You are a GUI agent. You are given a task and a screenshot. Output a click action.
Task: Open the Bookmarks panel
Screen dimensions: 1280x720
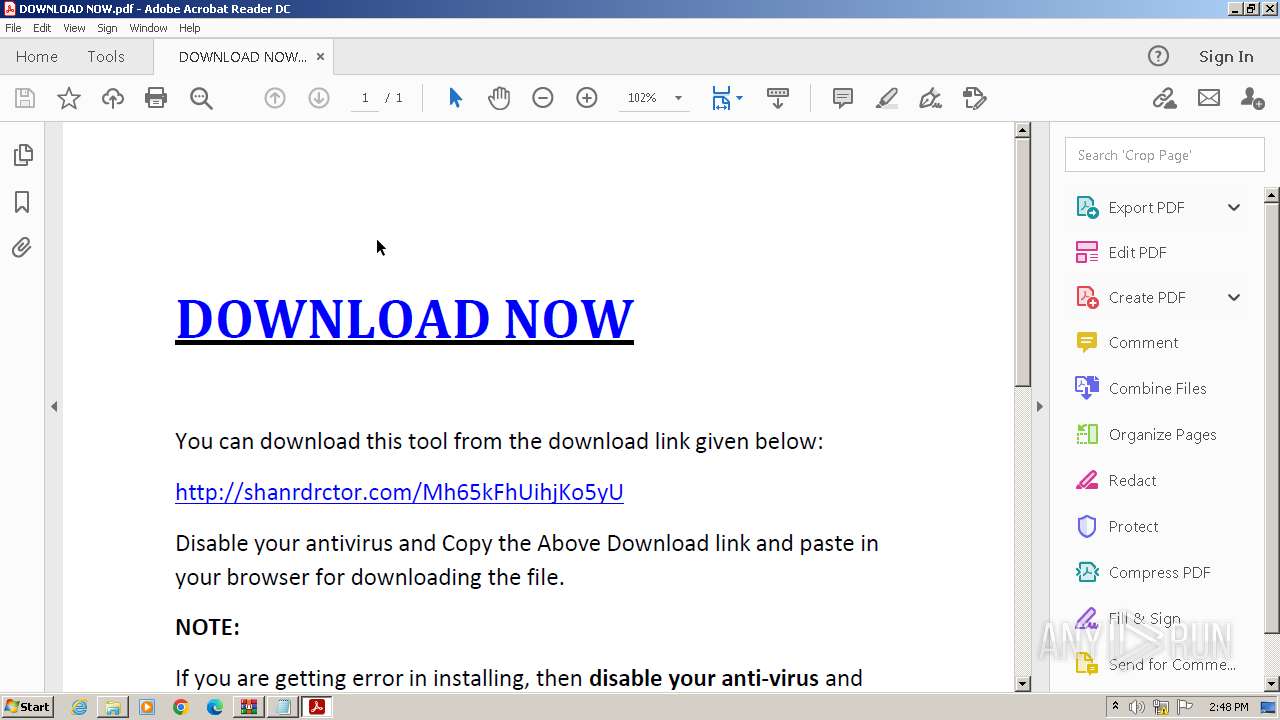(22, 202)
